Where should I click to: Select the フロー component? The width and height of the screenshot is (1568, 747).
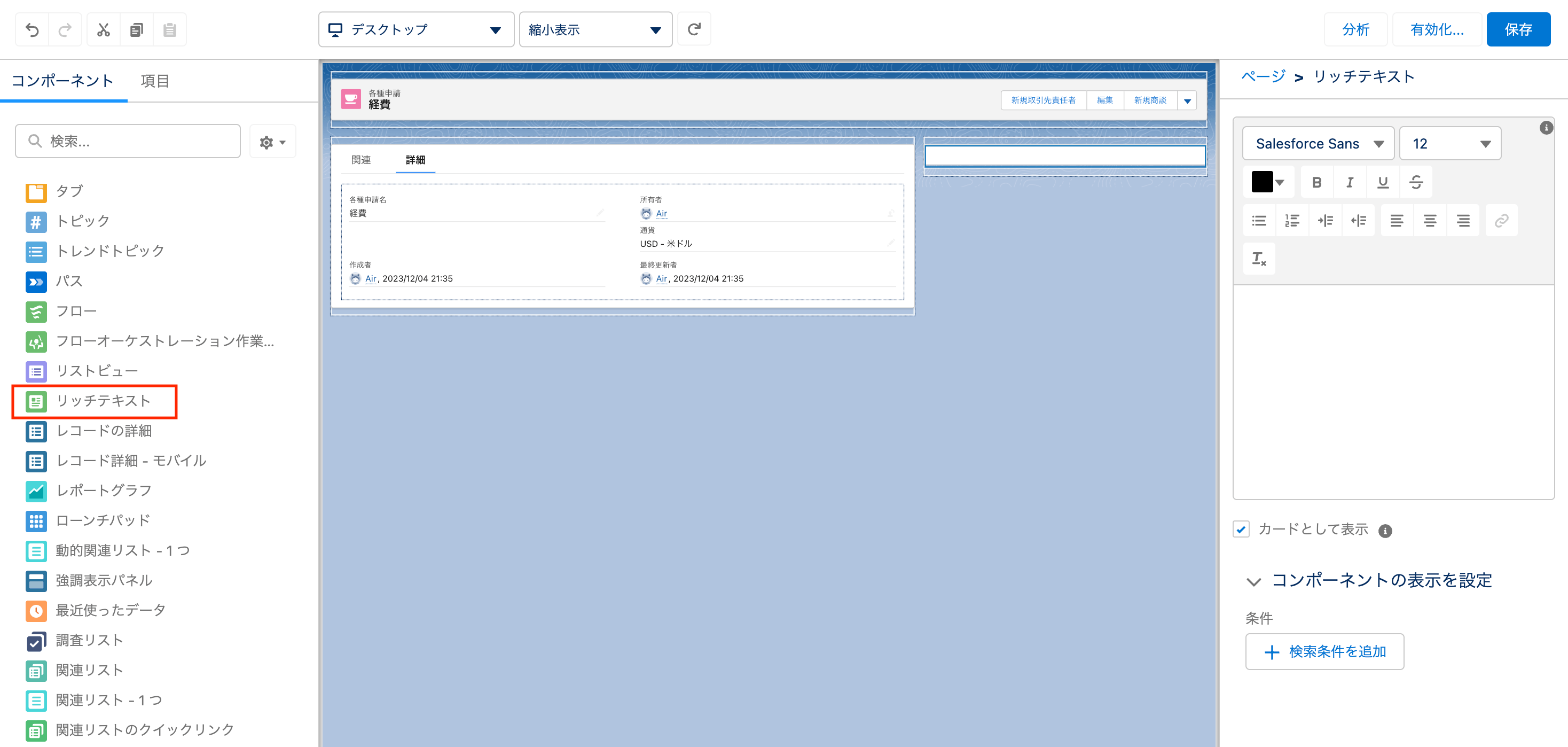coord(61,311)
